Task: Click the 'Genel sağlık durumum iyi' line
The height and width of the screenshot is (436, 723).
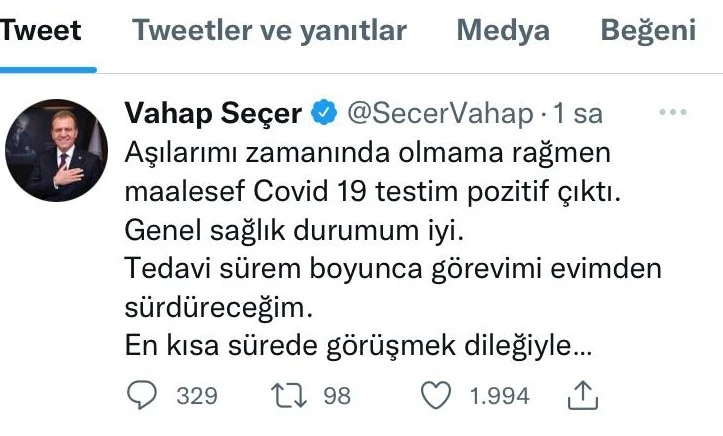Action: tap(295, 230)
